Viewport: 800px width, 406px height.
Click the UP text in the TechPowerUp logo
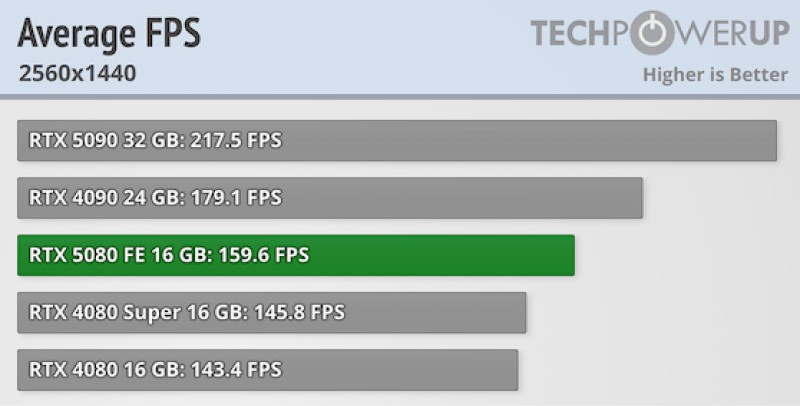pyautogui.click(x=769, y=33)
